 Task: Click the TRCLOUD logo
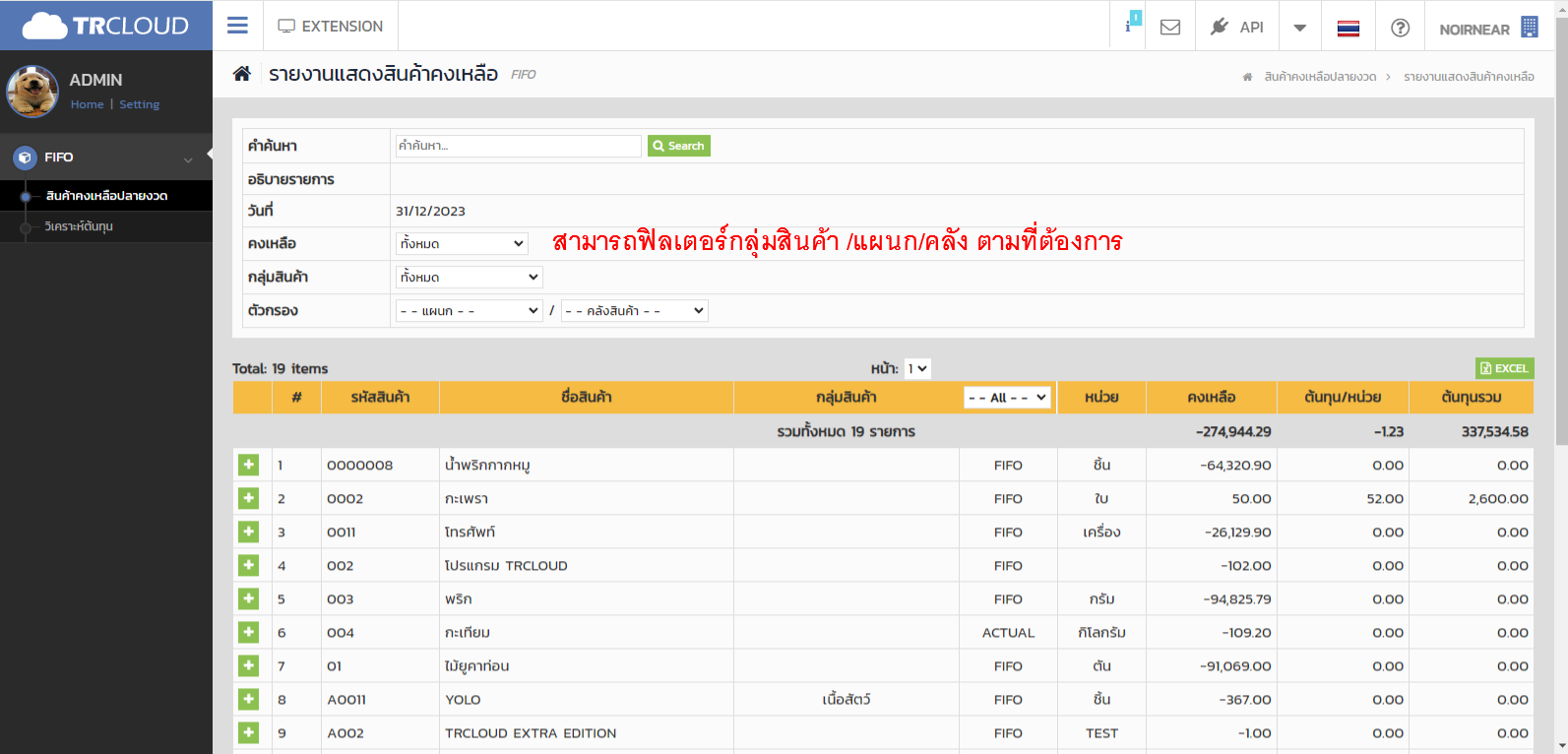(x=105, y=26)
